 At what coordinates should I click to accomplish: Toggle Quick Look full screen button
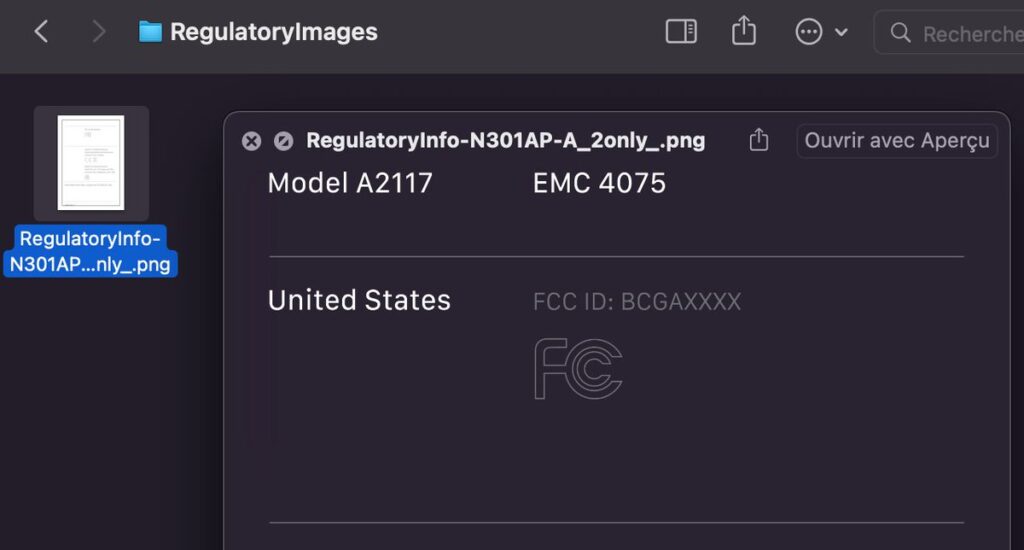point(283,141)
